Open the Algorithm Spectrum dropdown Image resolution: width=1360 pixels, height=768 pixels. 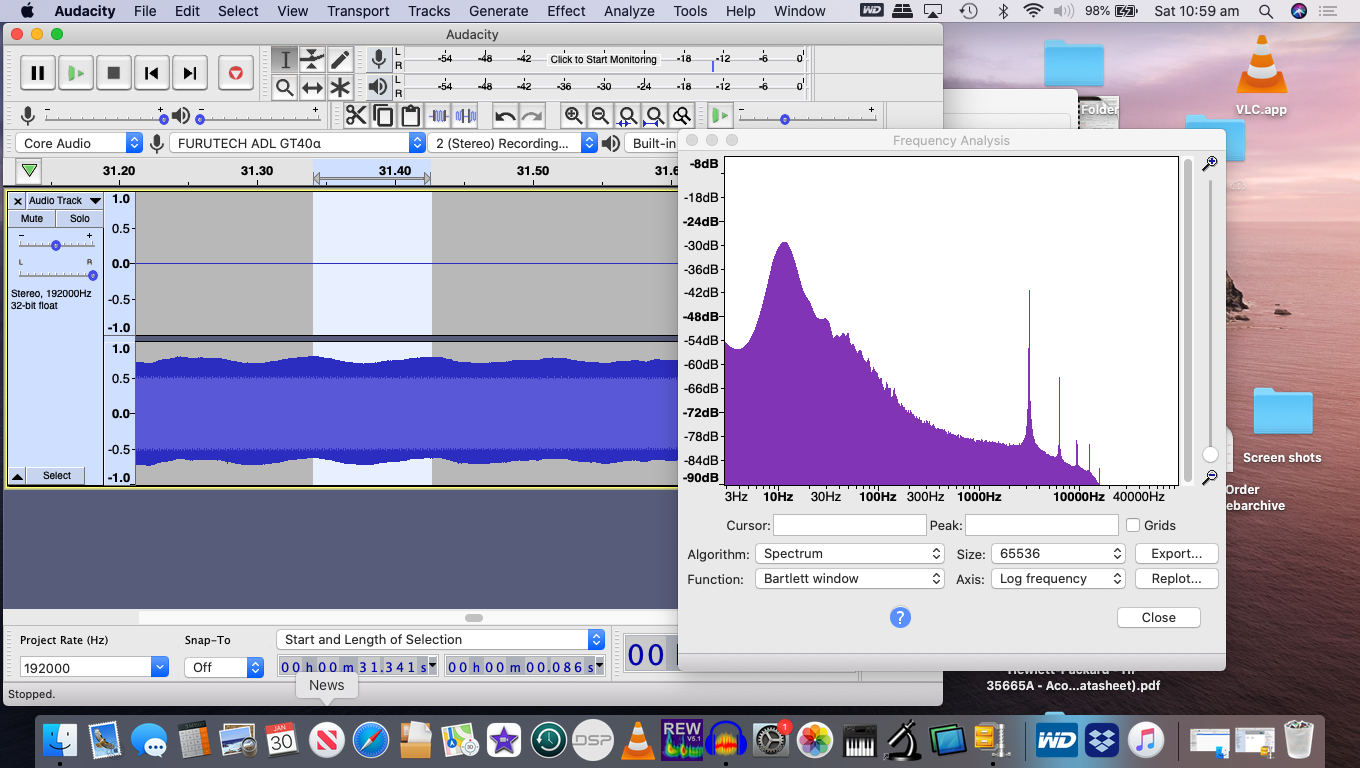[850, 553]
